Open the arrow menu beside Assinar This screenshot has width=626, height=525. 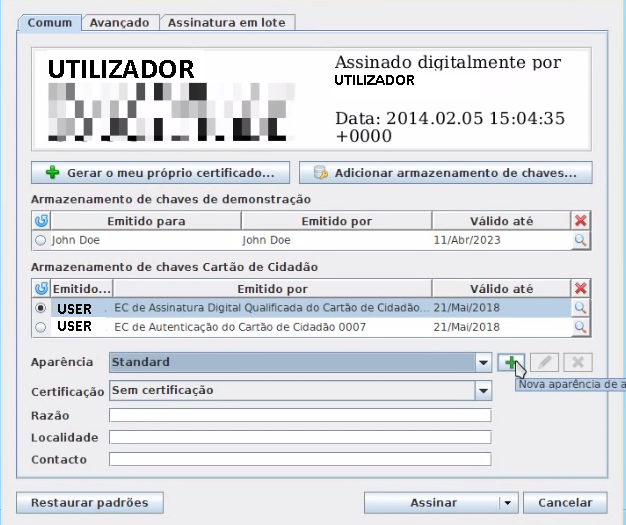508,503
